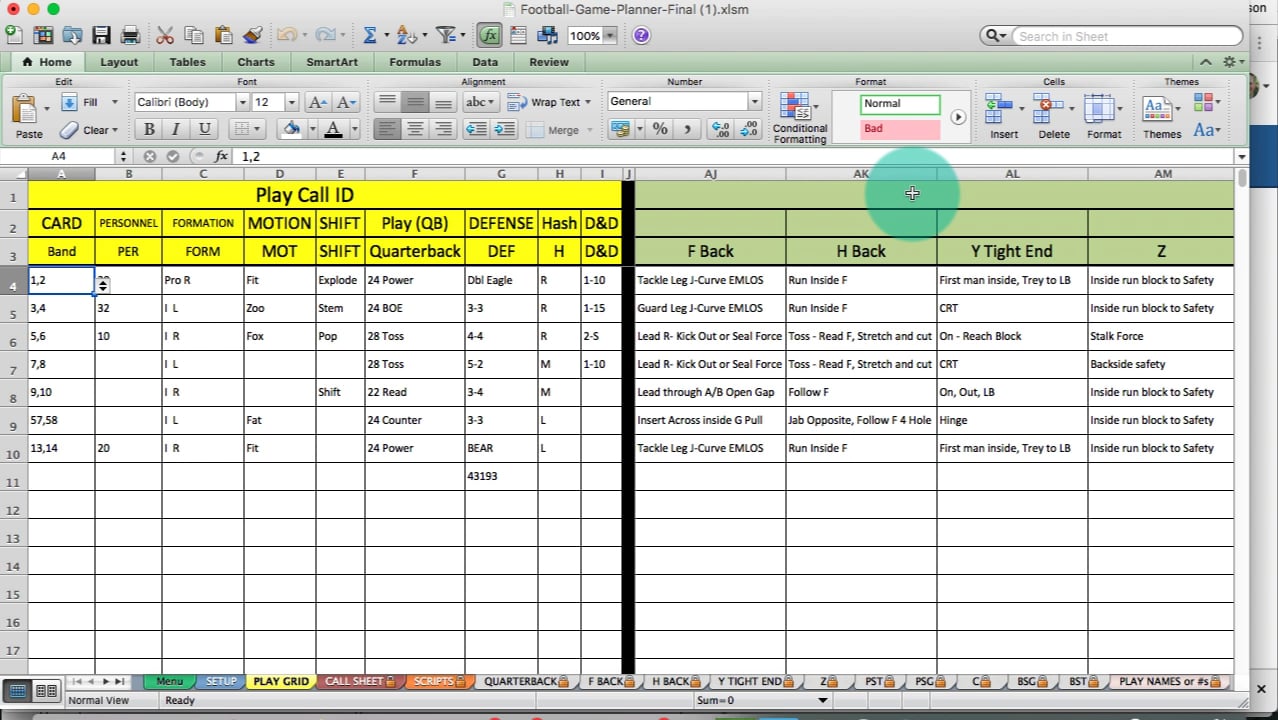Increase font size with the larger A
Image resolution: width=1278 pixels, height=720 pixels.
(x=317, y=102)
